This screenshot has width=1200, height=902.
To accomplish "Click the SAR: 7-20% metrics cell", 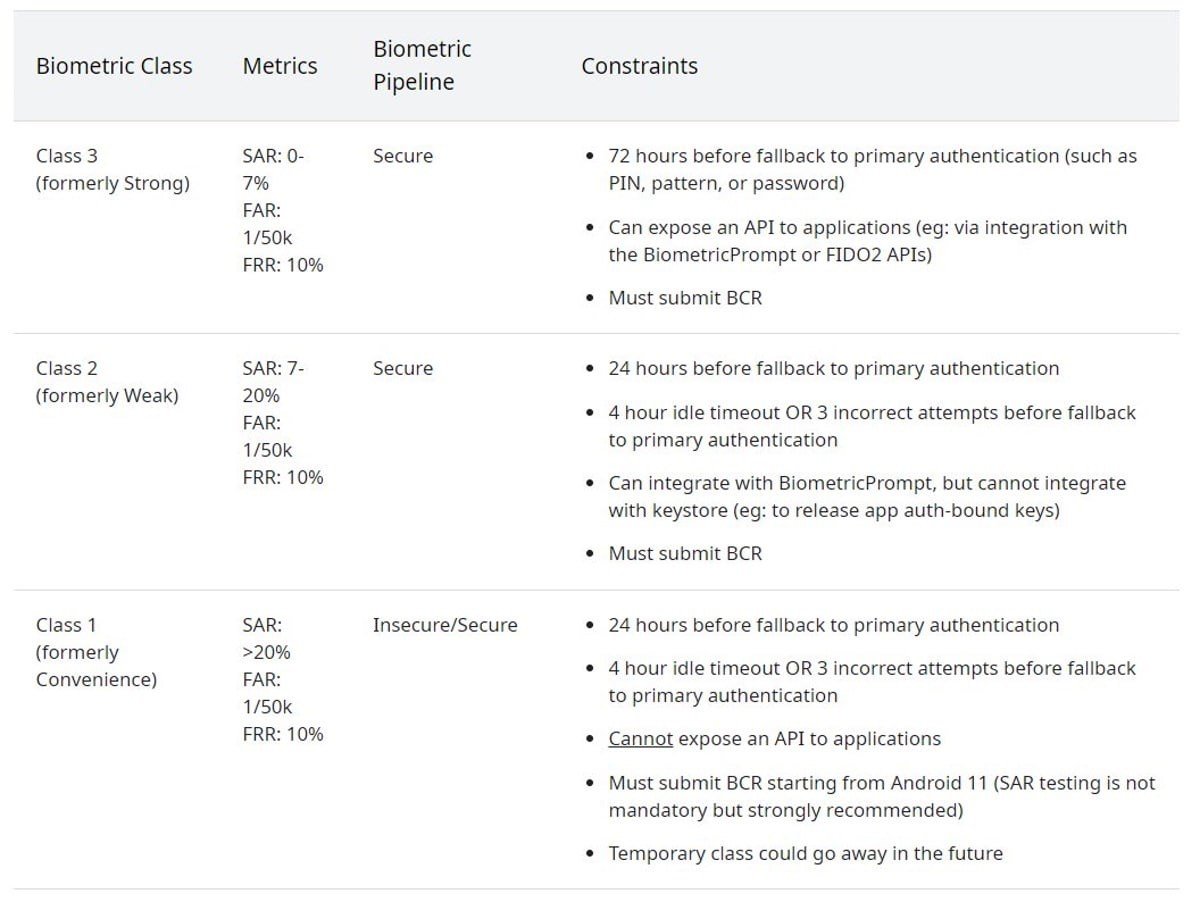I will [x=283, y=422].
